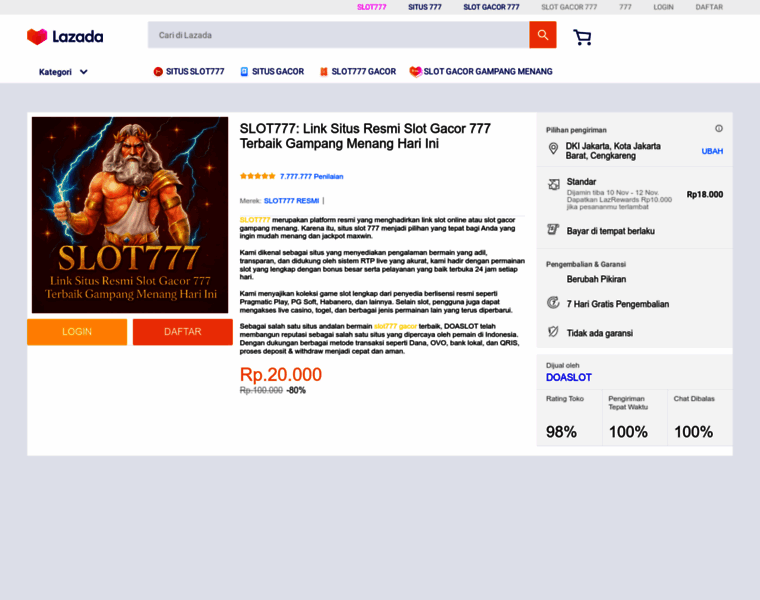760x600 pixels.
Task: Open bold SLOT GACOR 777 top link
Action: (x=491, y=7)
